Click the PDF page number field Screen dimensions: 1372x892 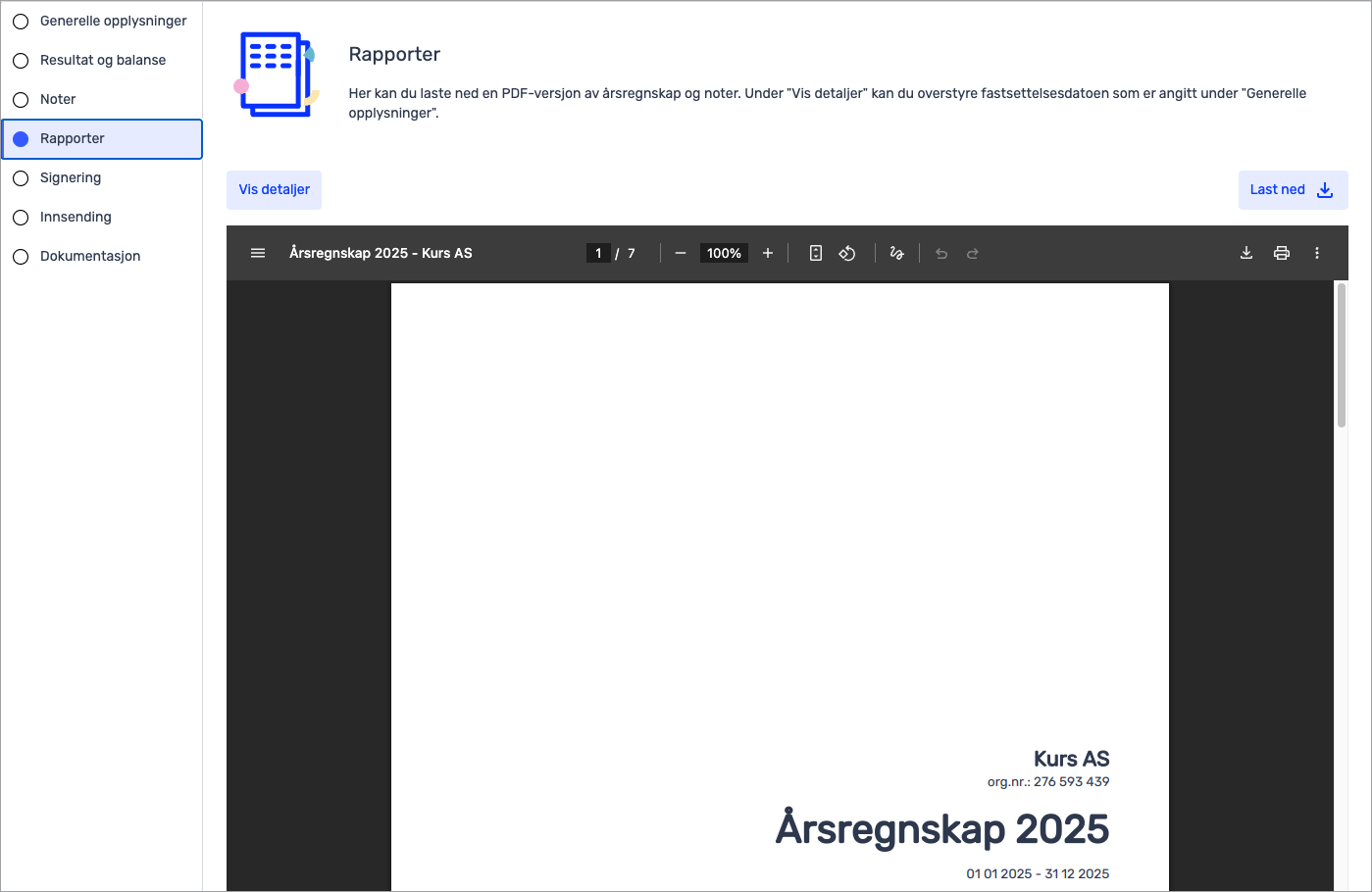598,253
